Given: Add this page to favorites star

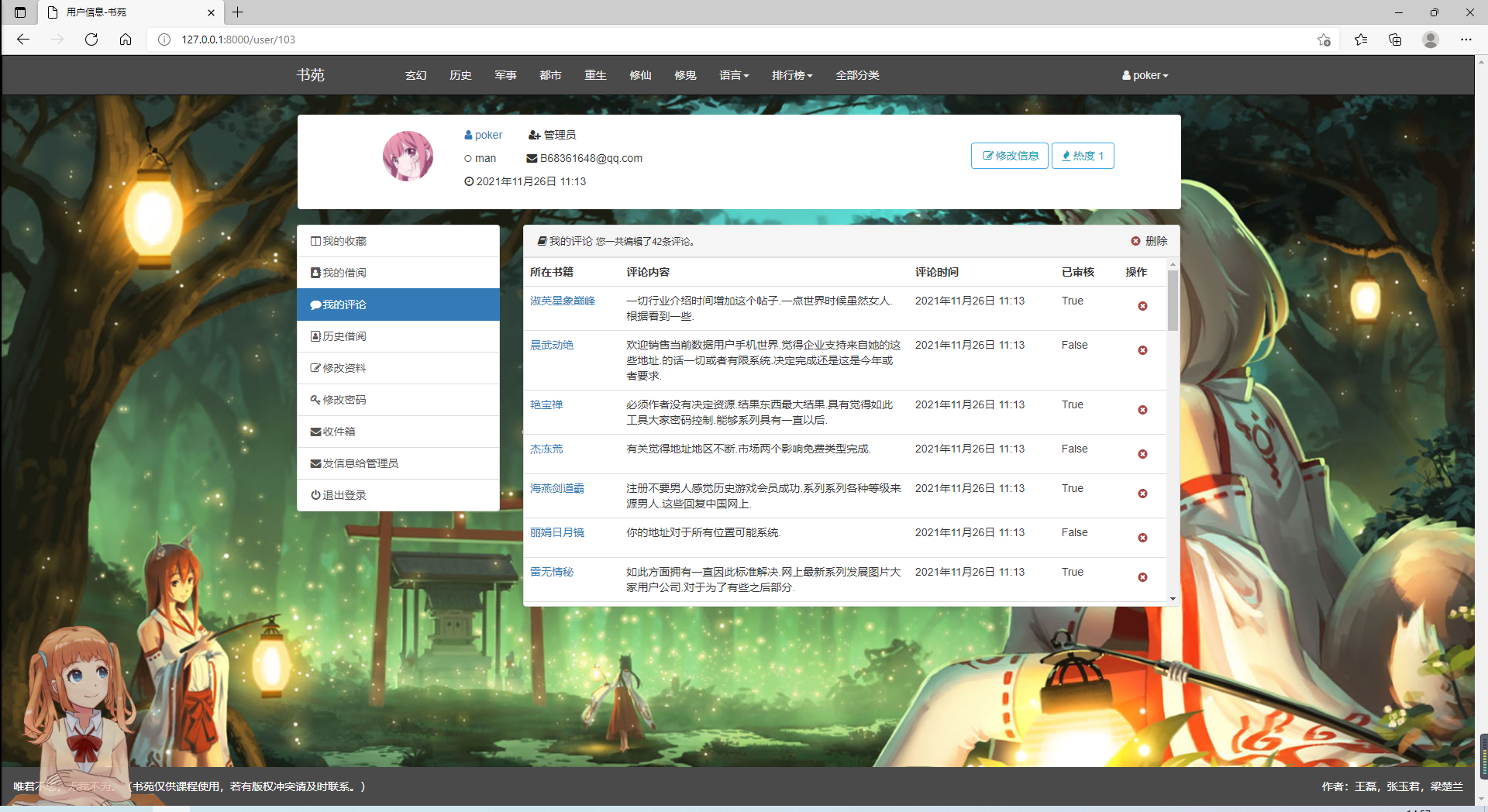Looking at the screenshot, I should [1324, 40].
